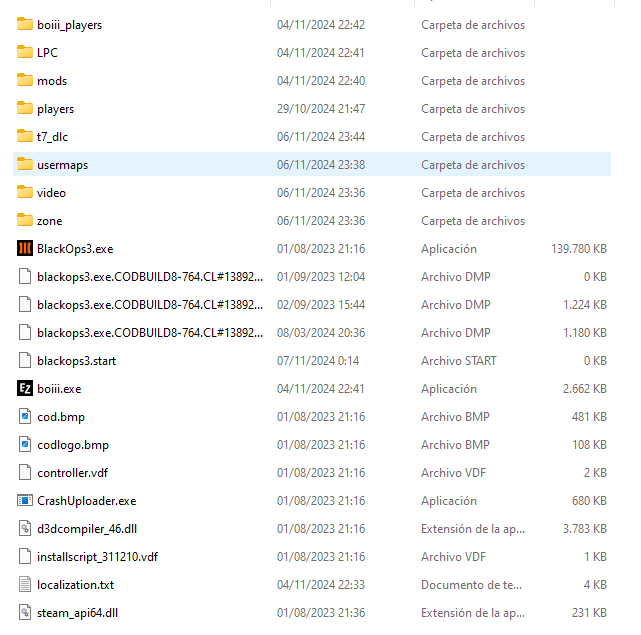Click the controller.vdf file name
641x635 pixels.
click(72, 473)
